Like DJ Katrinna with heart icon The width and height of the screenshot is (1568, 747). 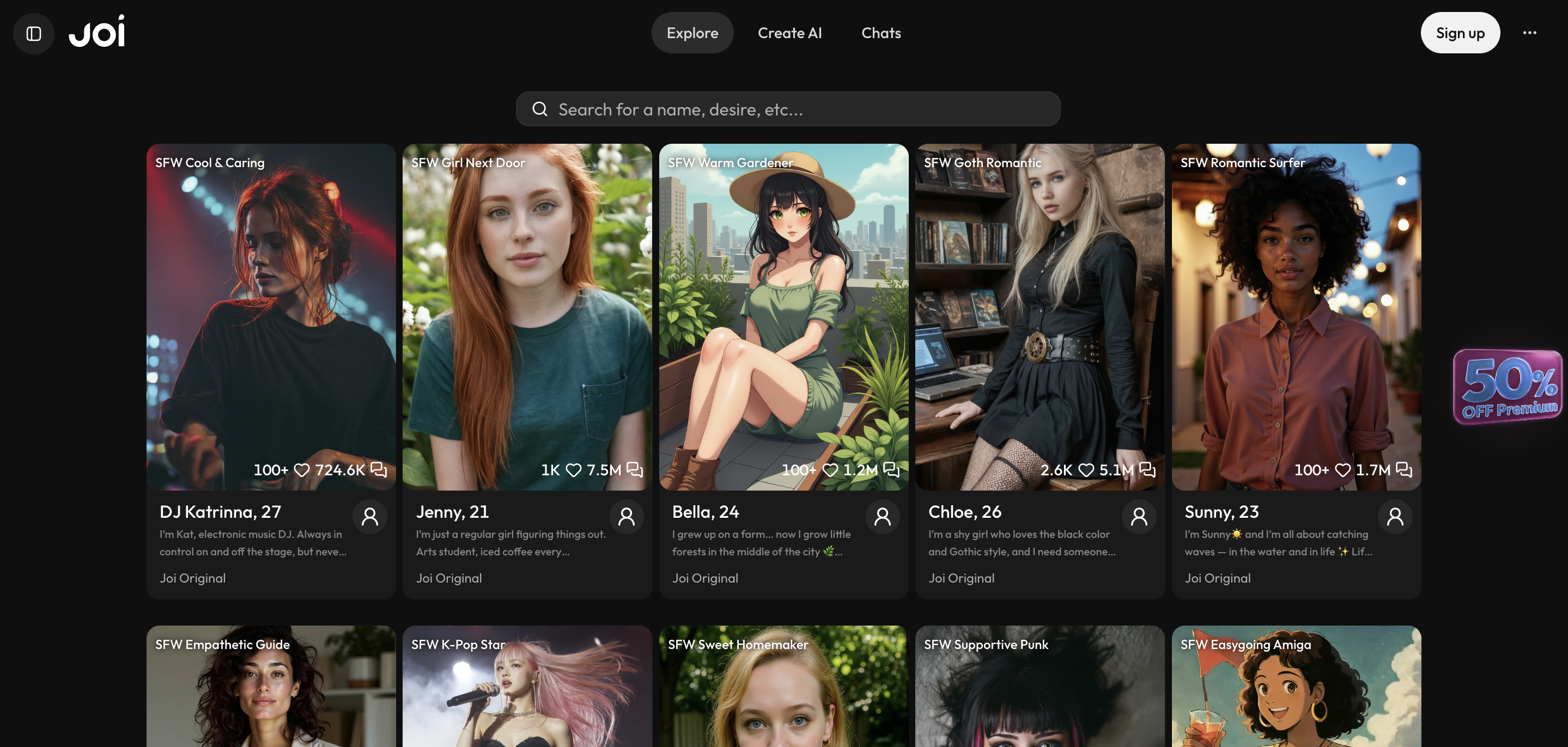pos(302,470)
